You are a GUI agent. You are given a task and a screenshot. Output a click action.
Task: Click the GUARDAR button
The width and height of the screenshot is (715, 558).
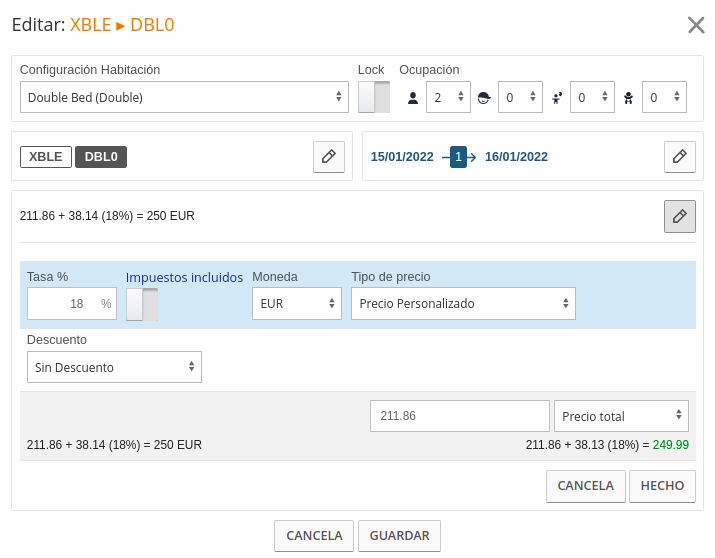pyautogui.click(x=399, y=536)
